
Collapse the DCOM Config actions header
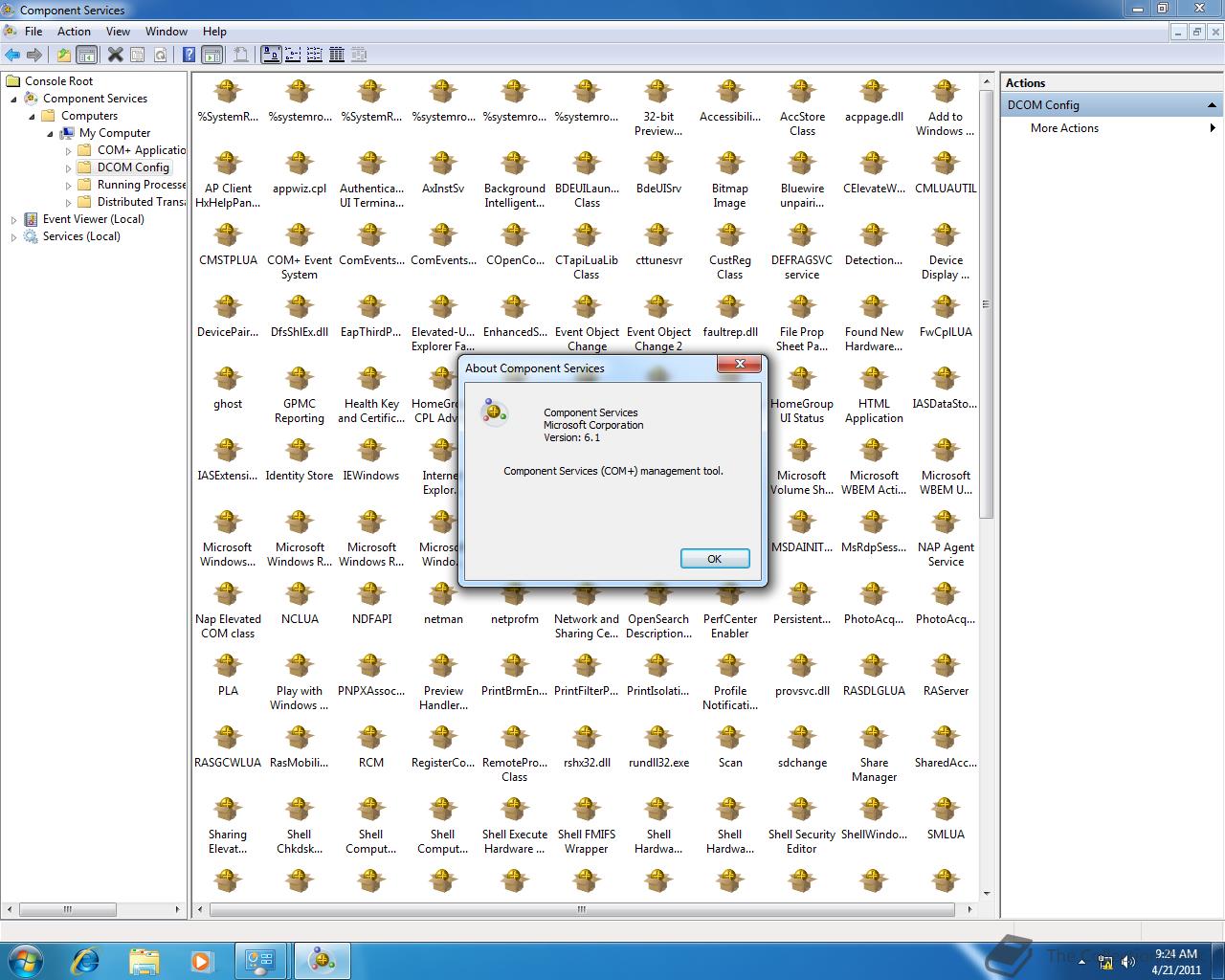[x=1212, y=105]
